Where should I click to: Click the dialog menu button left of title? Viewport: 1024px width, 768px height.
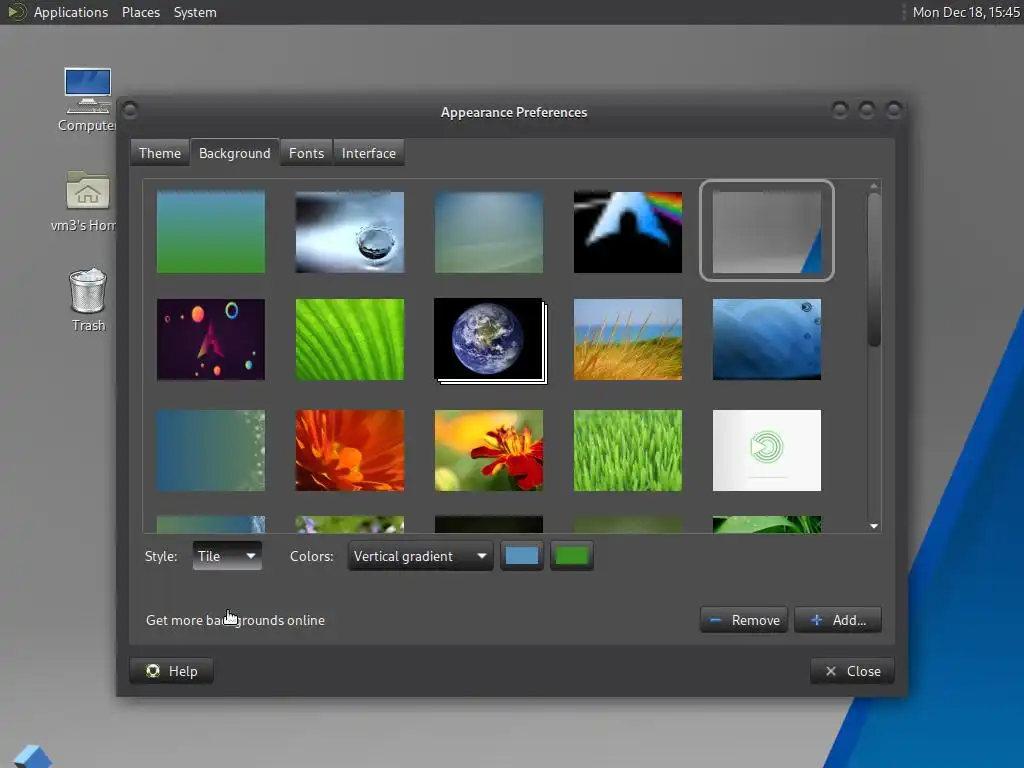point(129,110)
